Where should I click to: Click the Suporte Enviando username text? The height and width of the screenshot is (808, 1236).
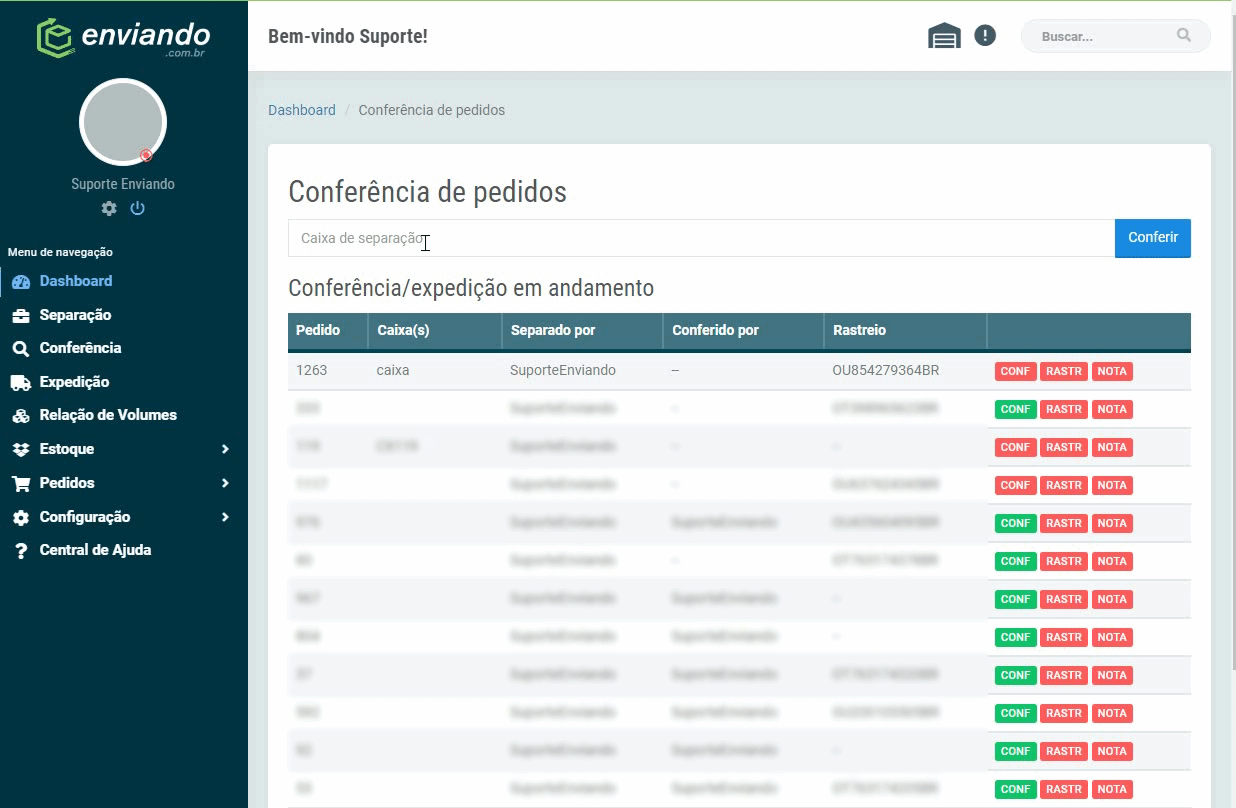[123, 184]
